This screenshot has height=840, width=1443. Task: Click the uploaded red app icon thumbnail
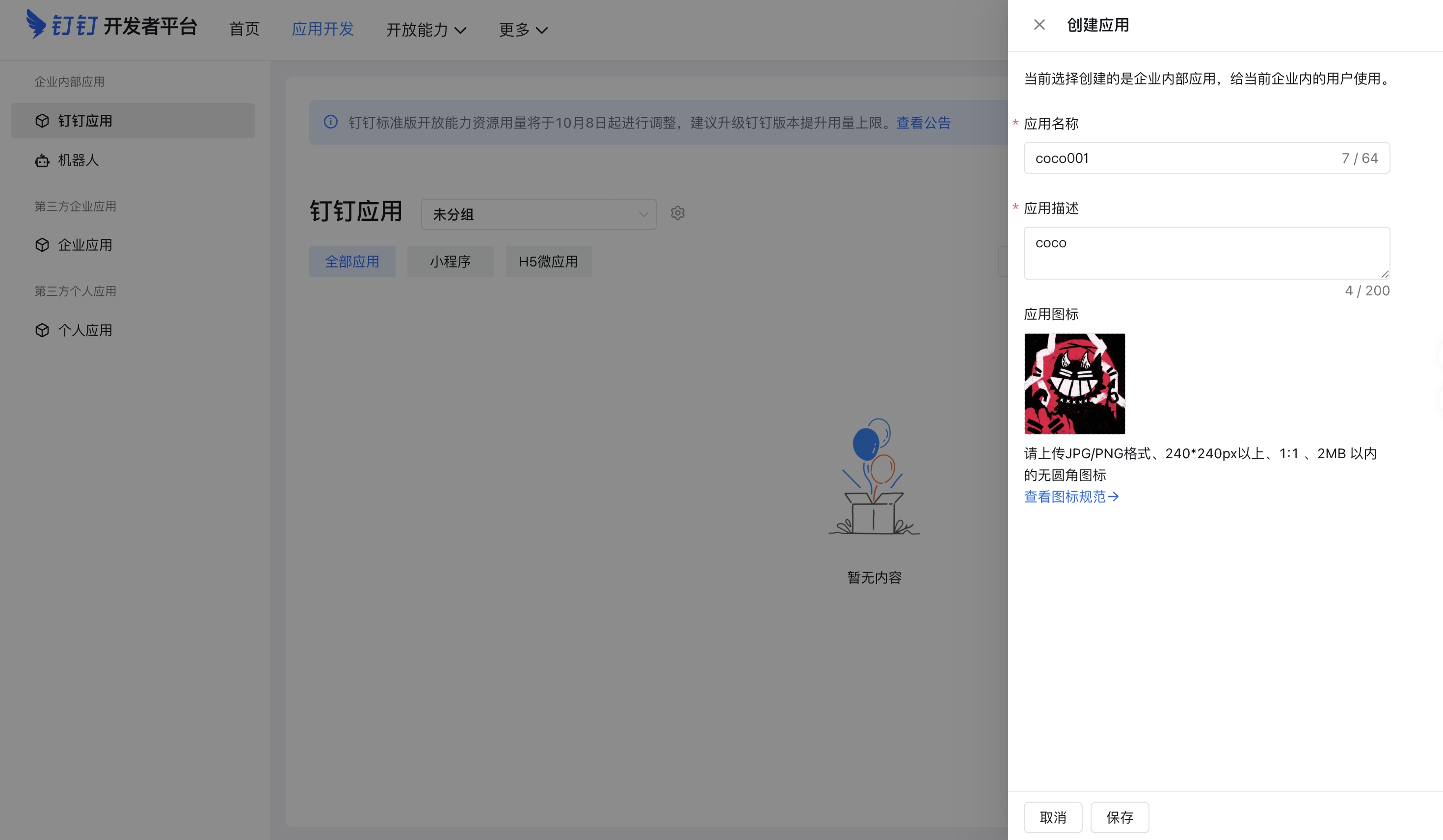pos(1074,383)
